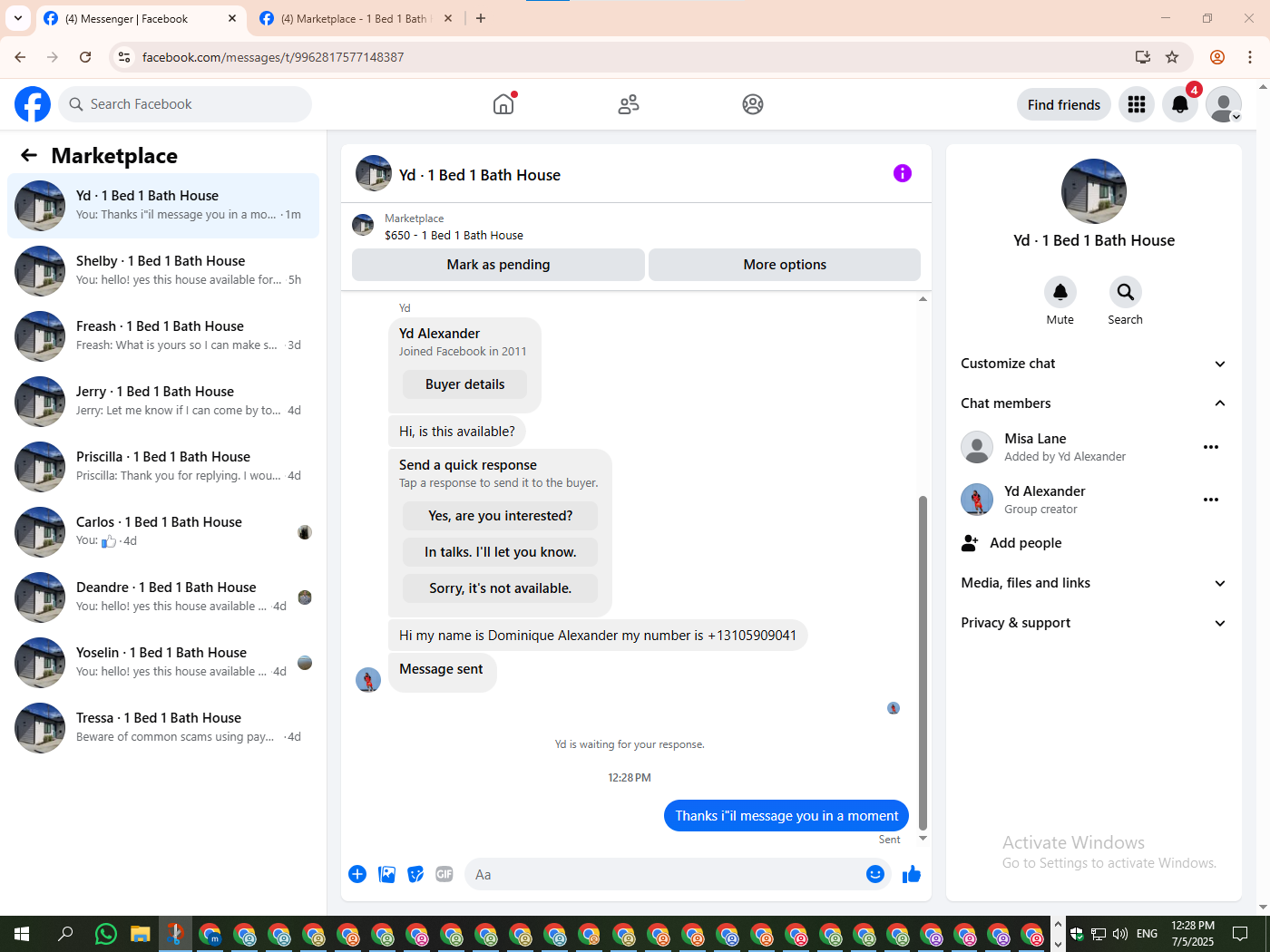Choose a GIF icon in composer
The height and width of the screenshot is (952, 1270).
click(x=444, y=874)
